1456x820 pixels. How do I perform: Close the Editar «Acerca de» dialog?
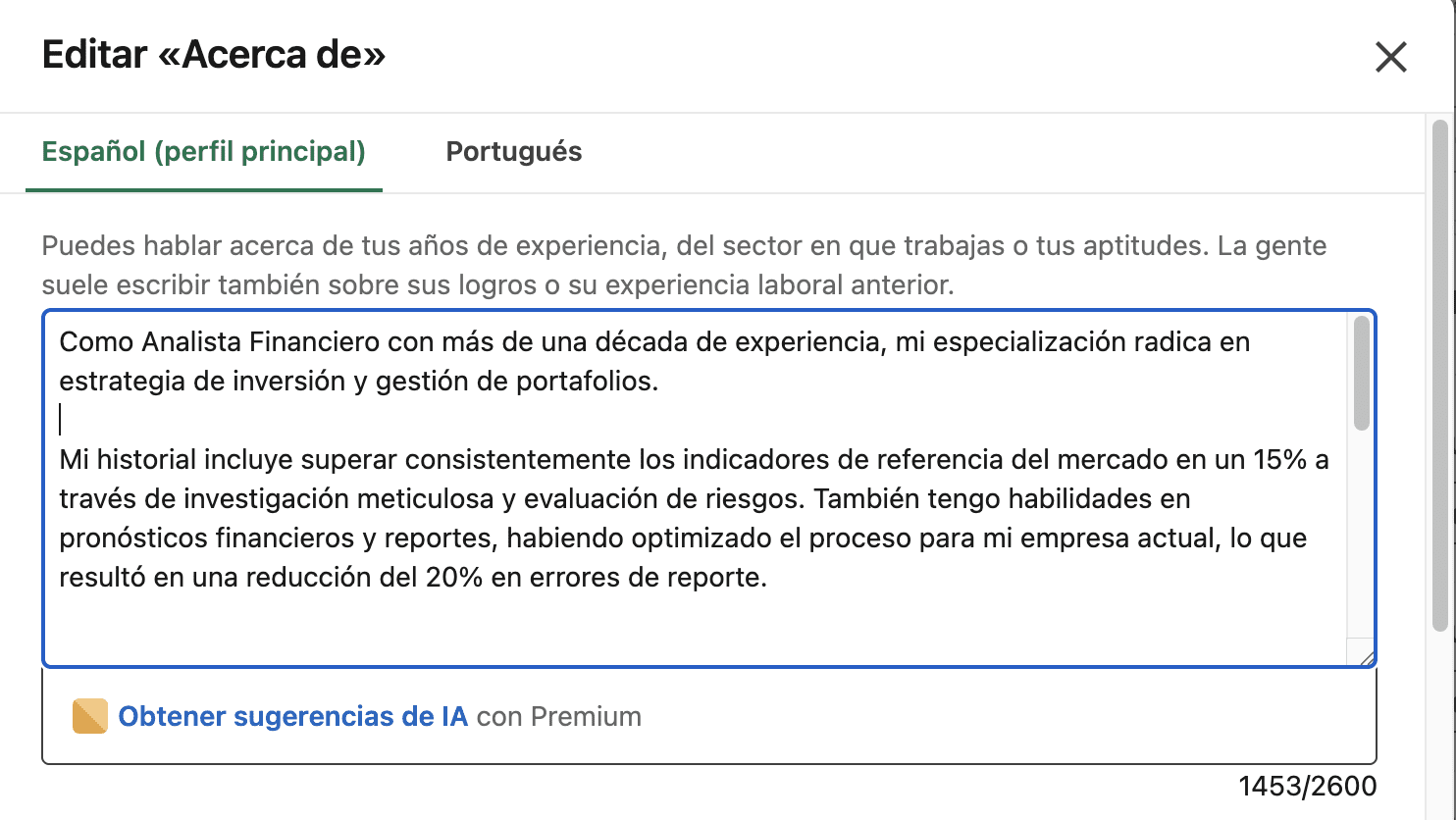(x=1391, y=58)
